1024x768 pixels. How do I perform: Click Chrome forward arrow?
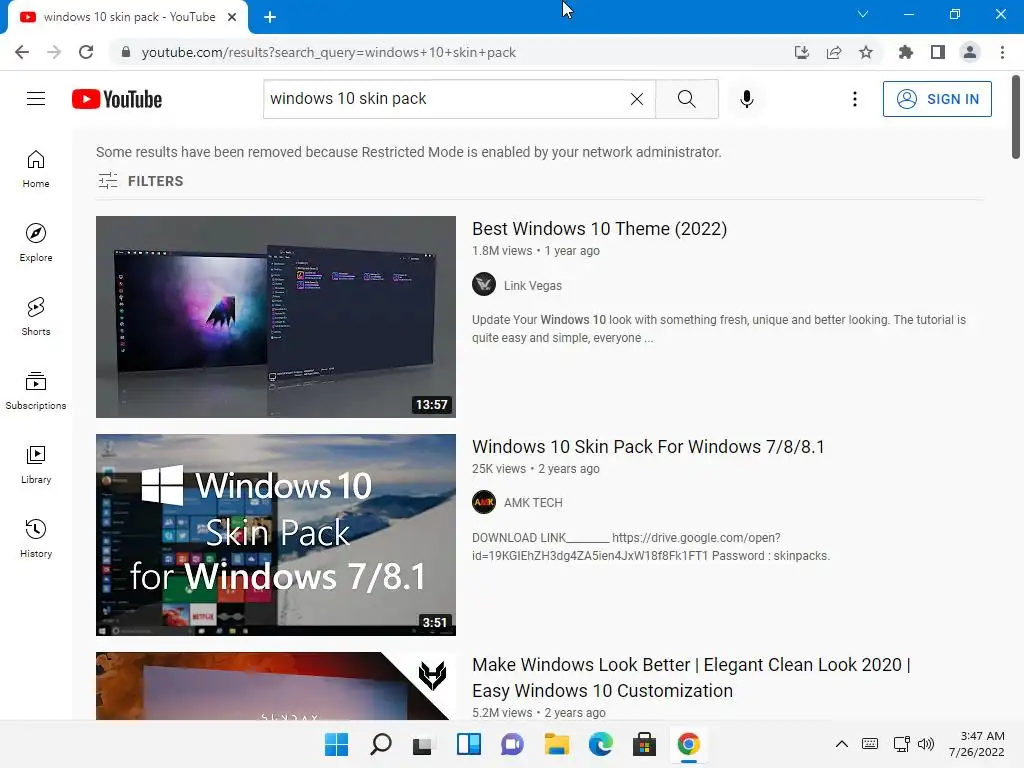point(54,52)
